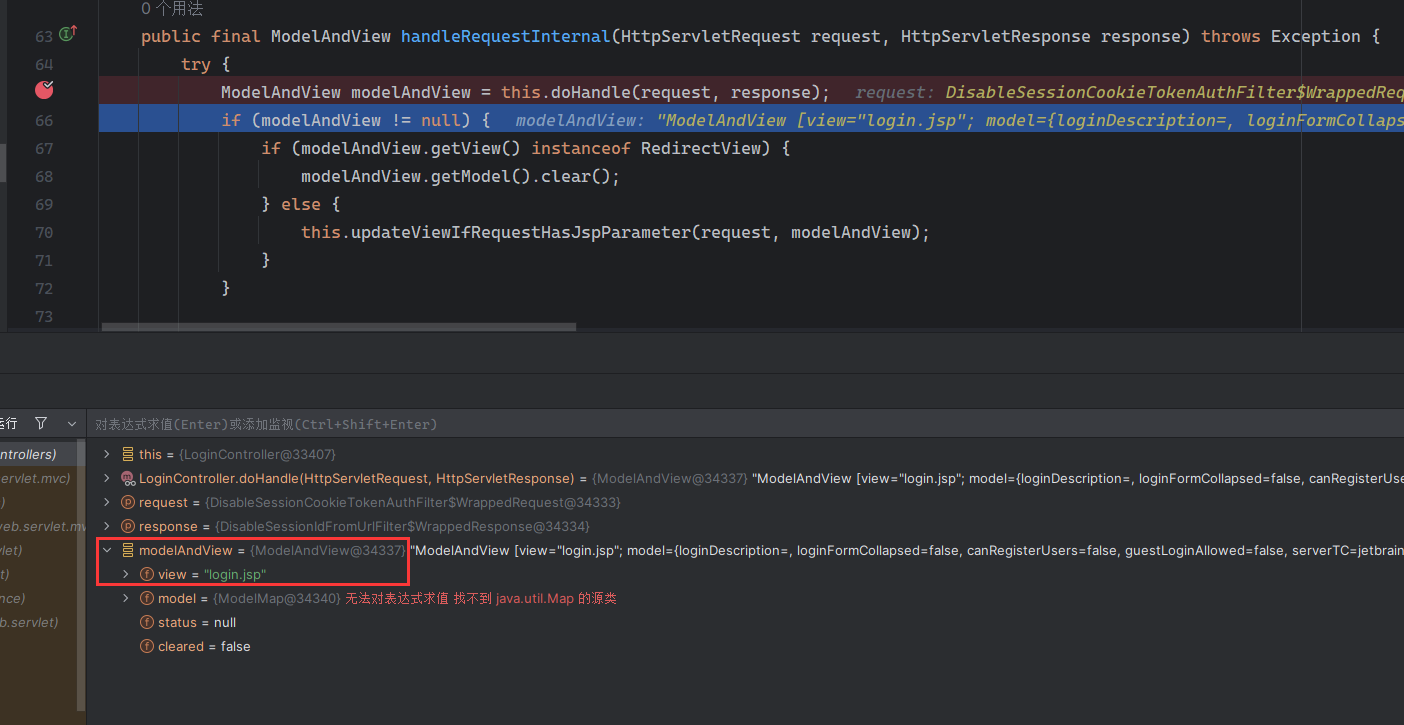Expand the 'request' variable node

click(107, 502)
